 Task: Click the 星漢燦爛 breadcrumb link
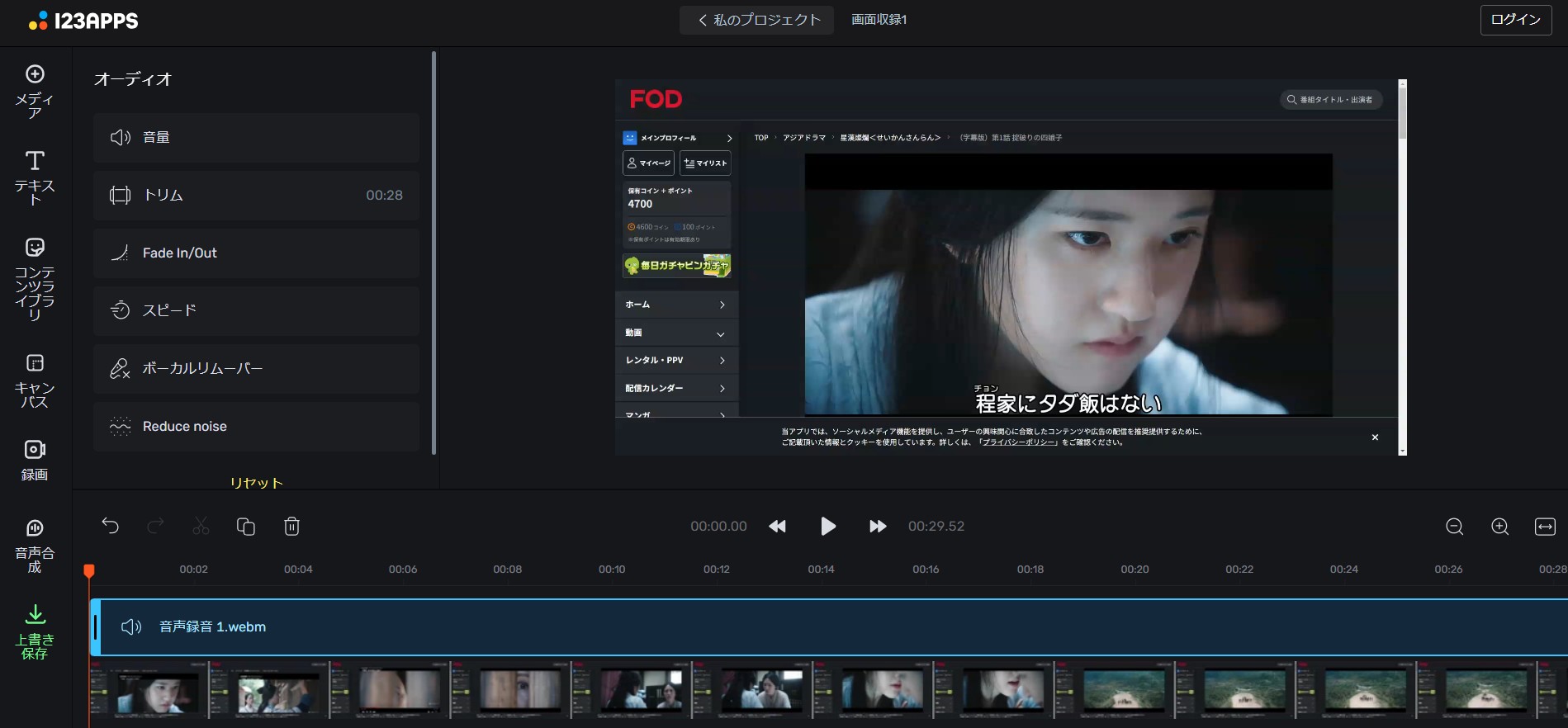pyautogui.click(x=890, y=138)
